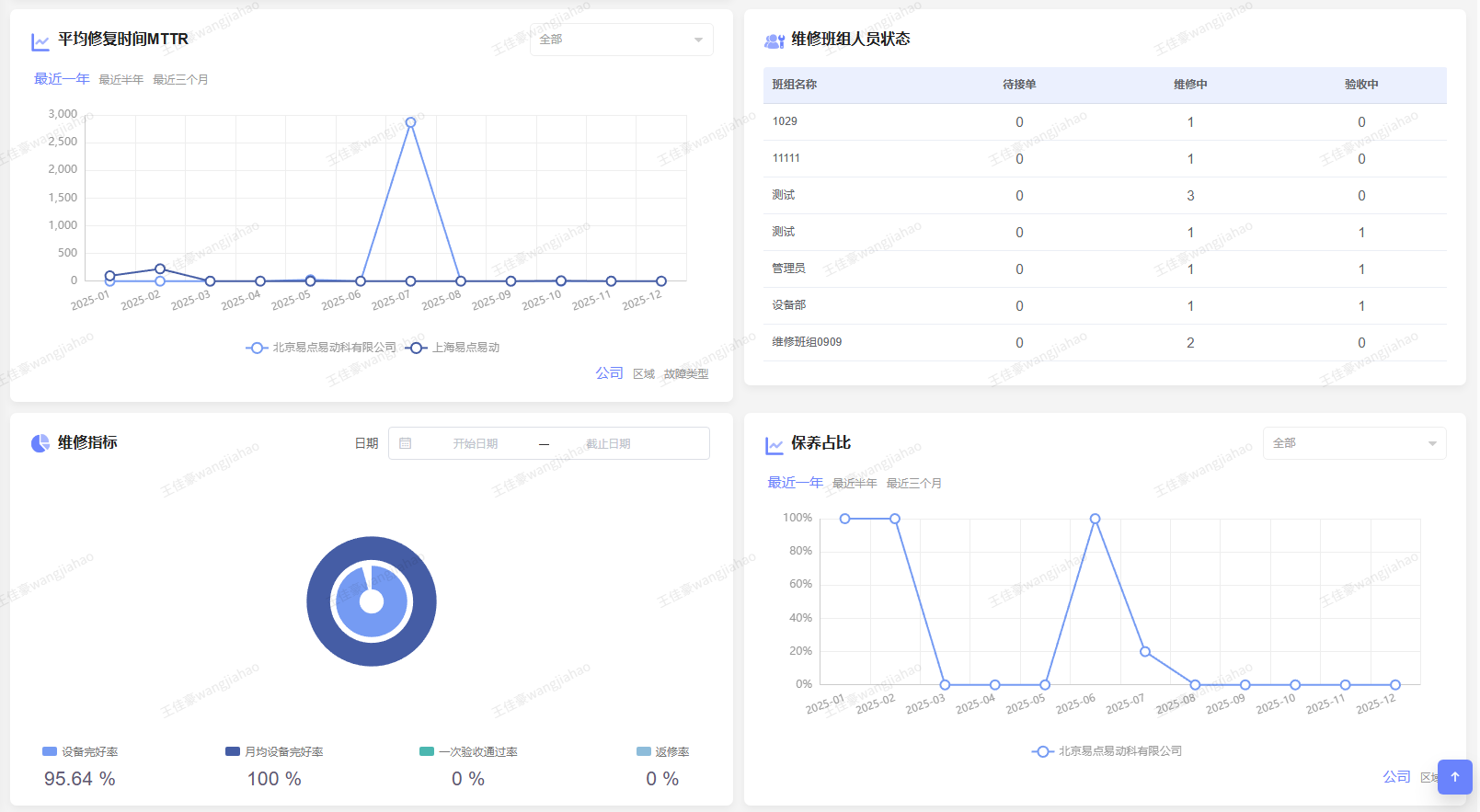Click the calendar icon in date range
This screenshot has width=1480, height=812.
406,443
